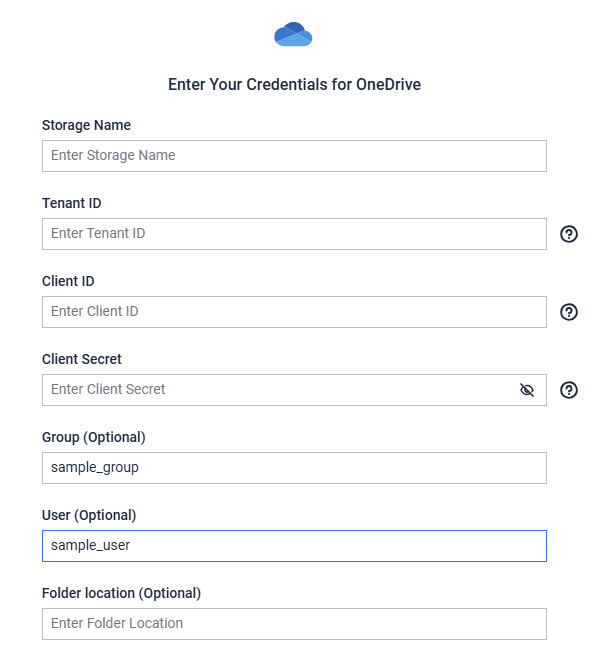Viewport: 600px width, 654px height.
Task: Open help for Tenant ID field
Action: pos(569,234)
